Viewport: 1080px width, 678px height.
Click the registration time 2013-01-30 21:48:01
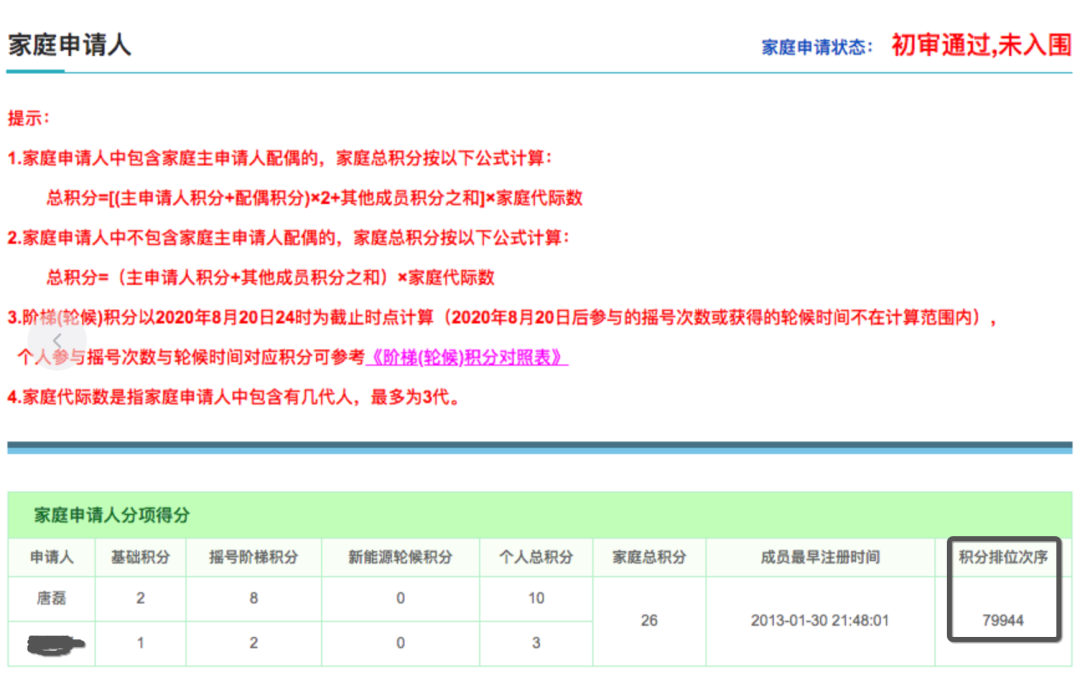click(x=820, y=620)
